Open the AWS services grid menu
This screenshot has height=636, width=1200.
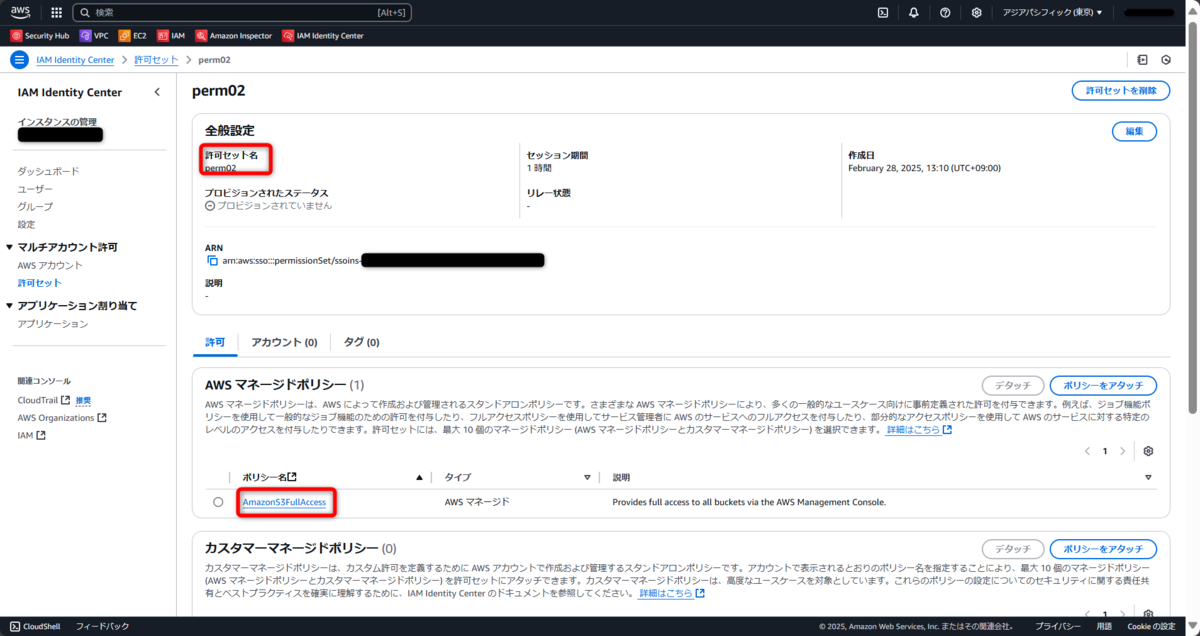[56, 13]
